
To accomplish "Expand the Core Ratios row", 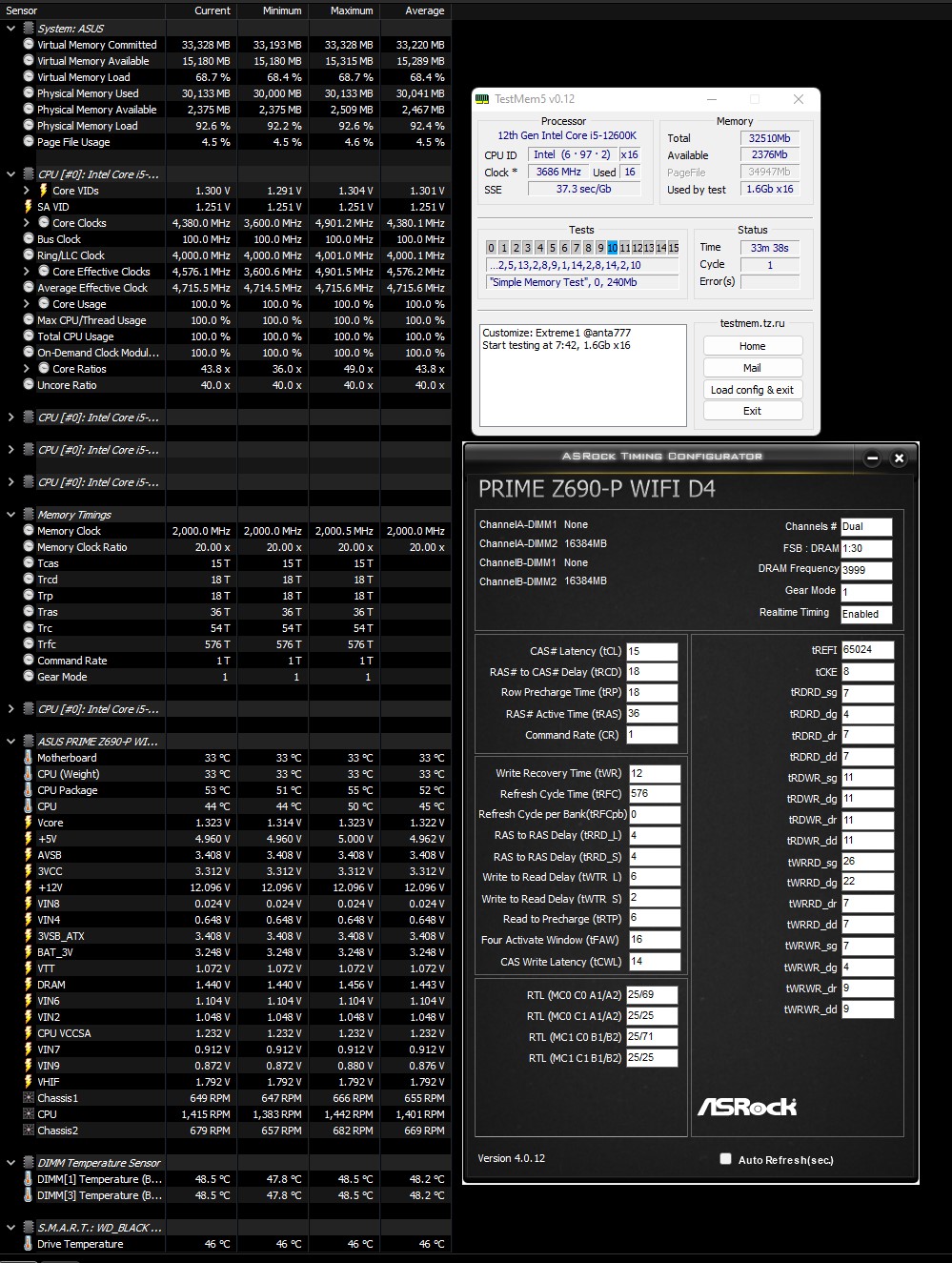I will (x=27, y=369).
